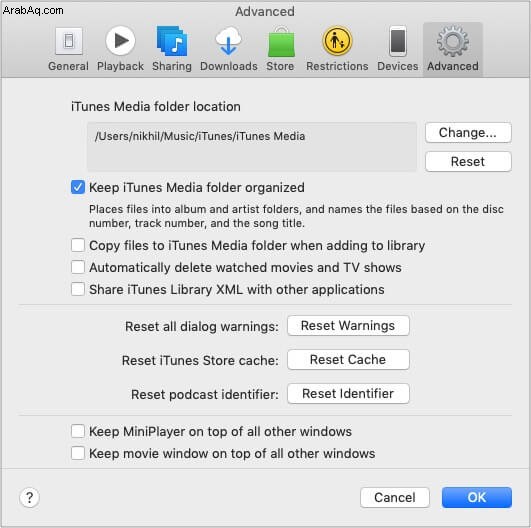Enable Keep MiniPlayer on top of windows
The image size is (531, 528).
point(78,431)
